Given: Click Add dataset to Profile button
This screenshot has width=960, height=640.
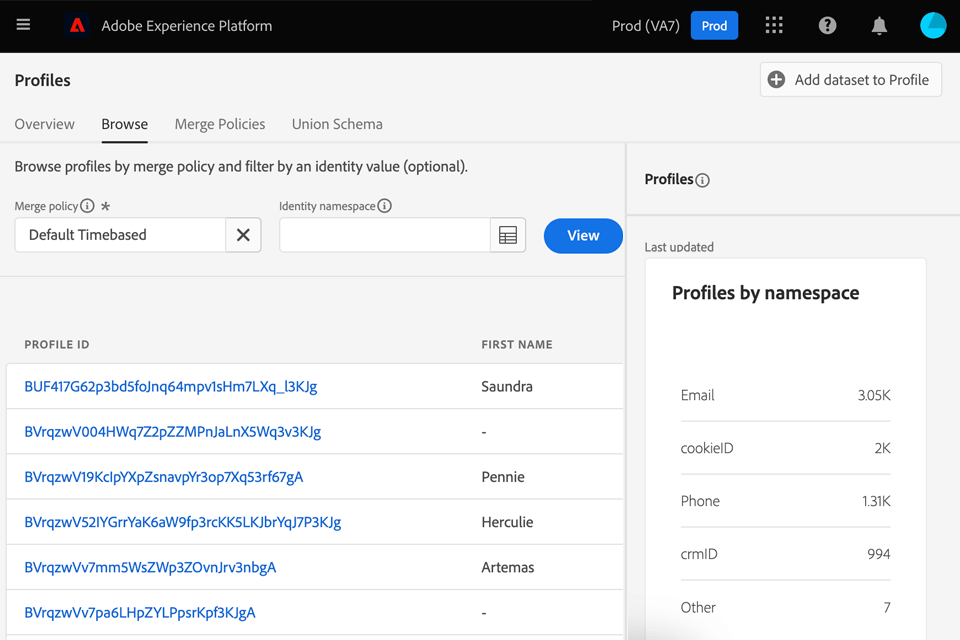Looking at the screenshot, I should point(850,80).
